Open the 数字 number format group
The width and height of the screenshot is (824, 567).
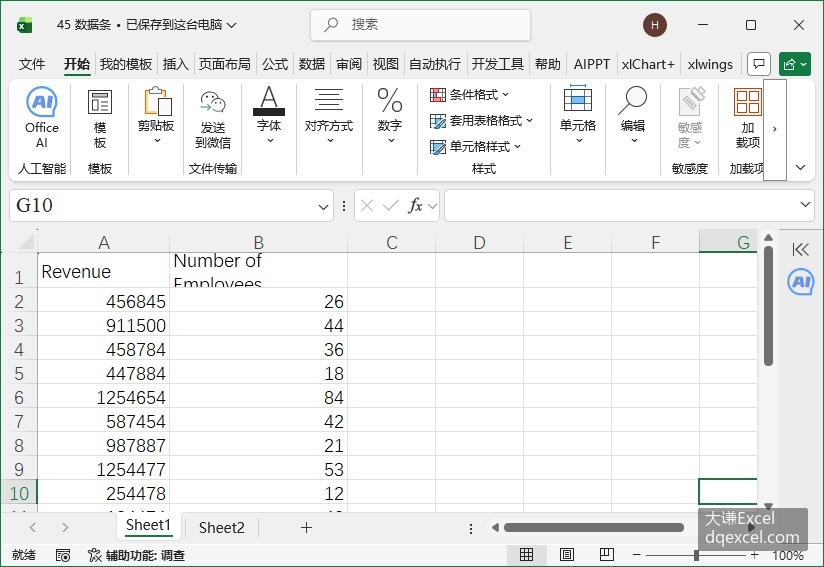click(389, 115)
